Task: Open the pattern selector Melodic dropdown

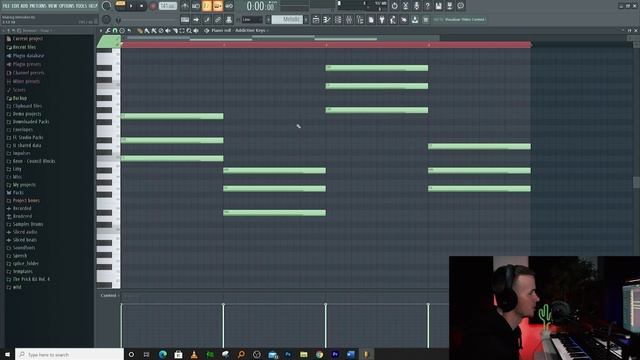Action: (287, 19)
